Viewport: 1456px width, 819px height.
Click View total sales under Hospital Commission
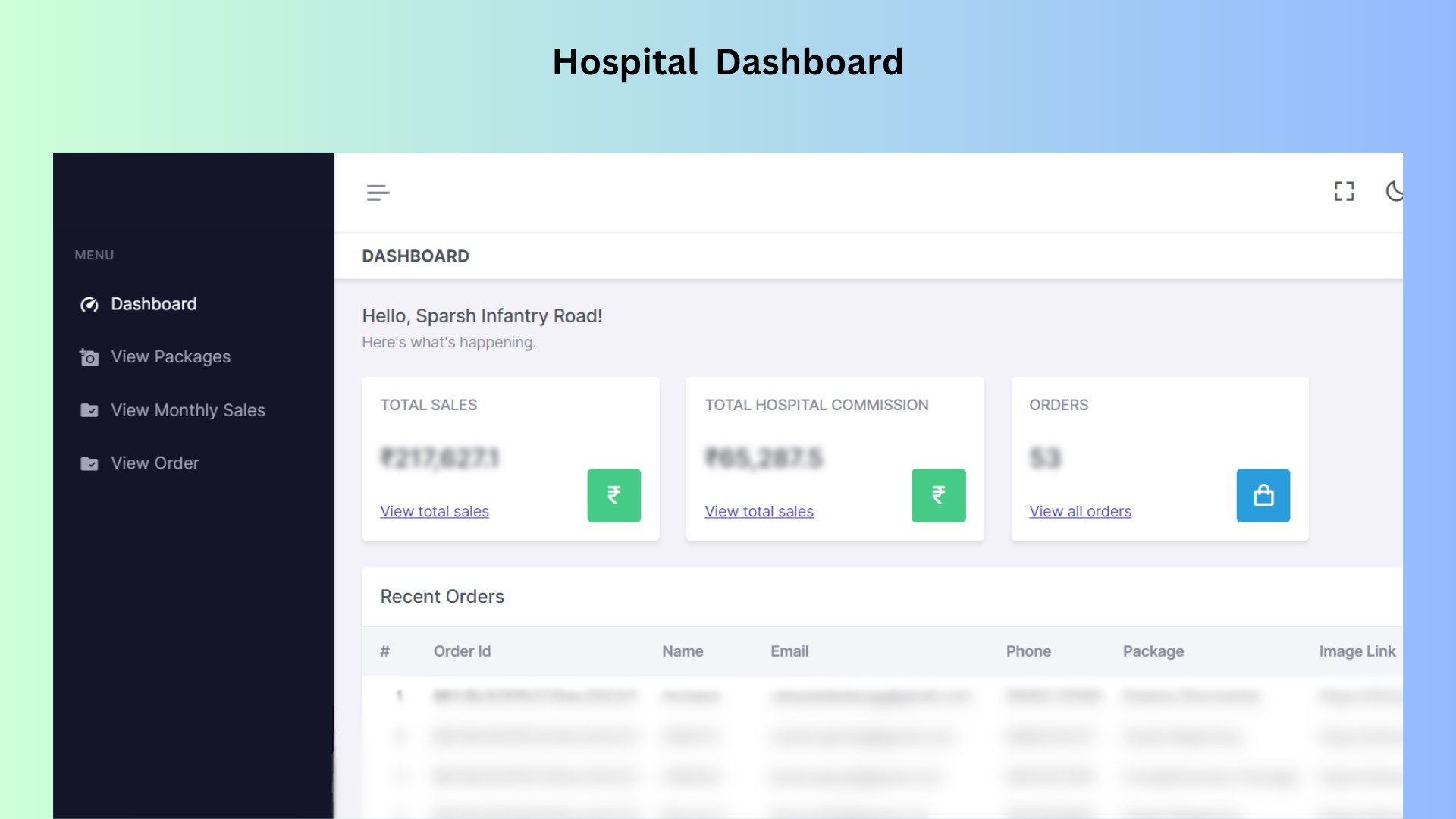(x=758, y=511)
